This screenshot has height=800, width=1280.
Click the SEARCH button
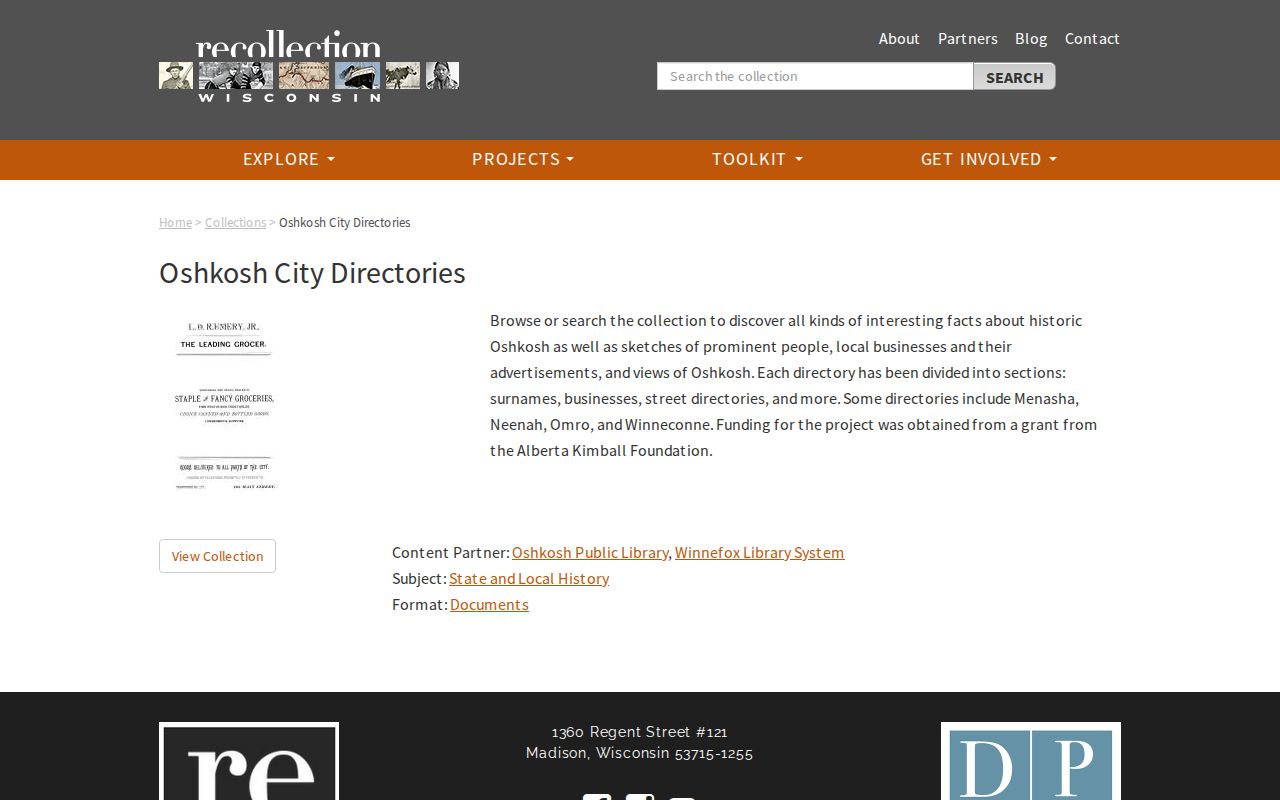1014,76
